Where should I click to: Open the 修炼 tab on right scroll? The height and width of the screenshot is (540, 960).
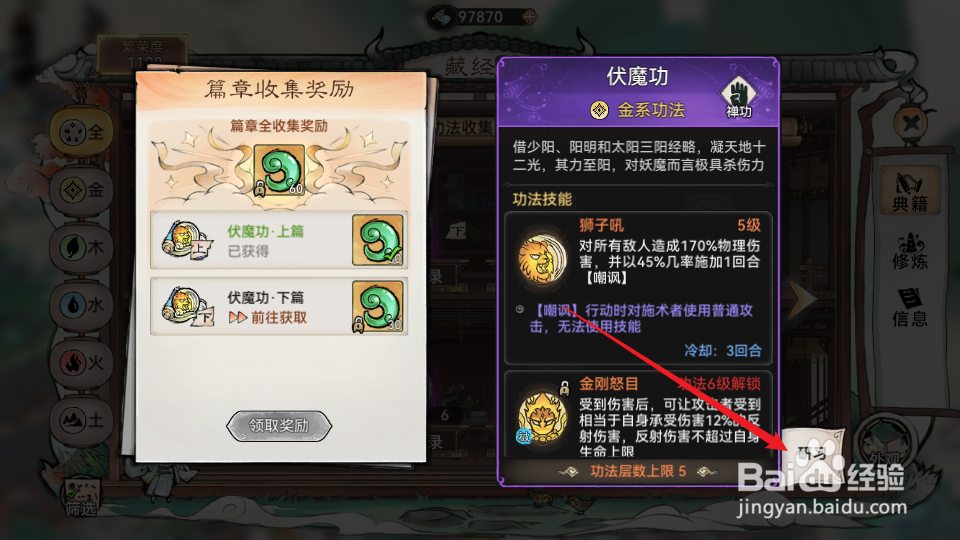coord(910,251)
